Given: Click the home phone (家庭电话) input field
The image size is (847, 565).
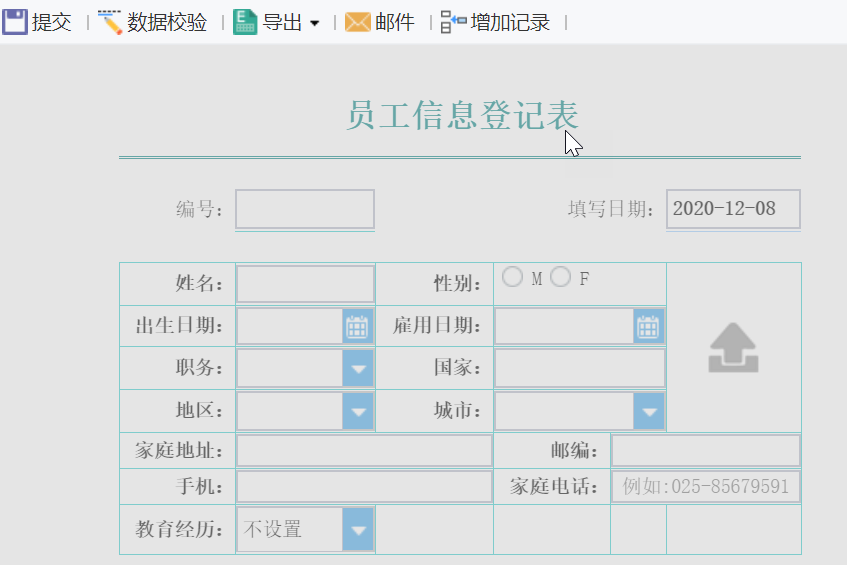Looking at the screenshot, I should 705,487.
